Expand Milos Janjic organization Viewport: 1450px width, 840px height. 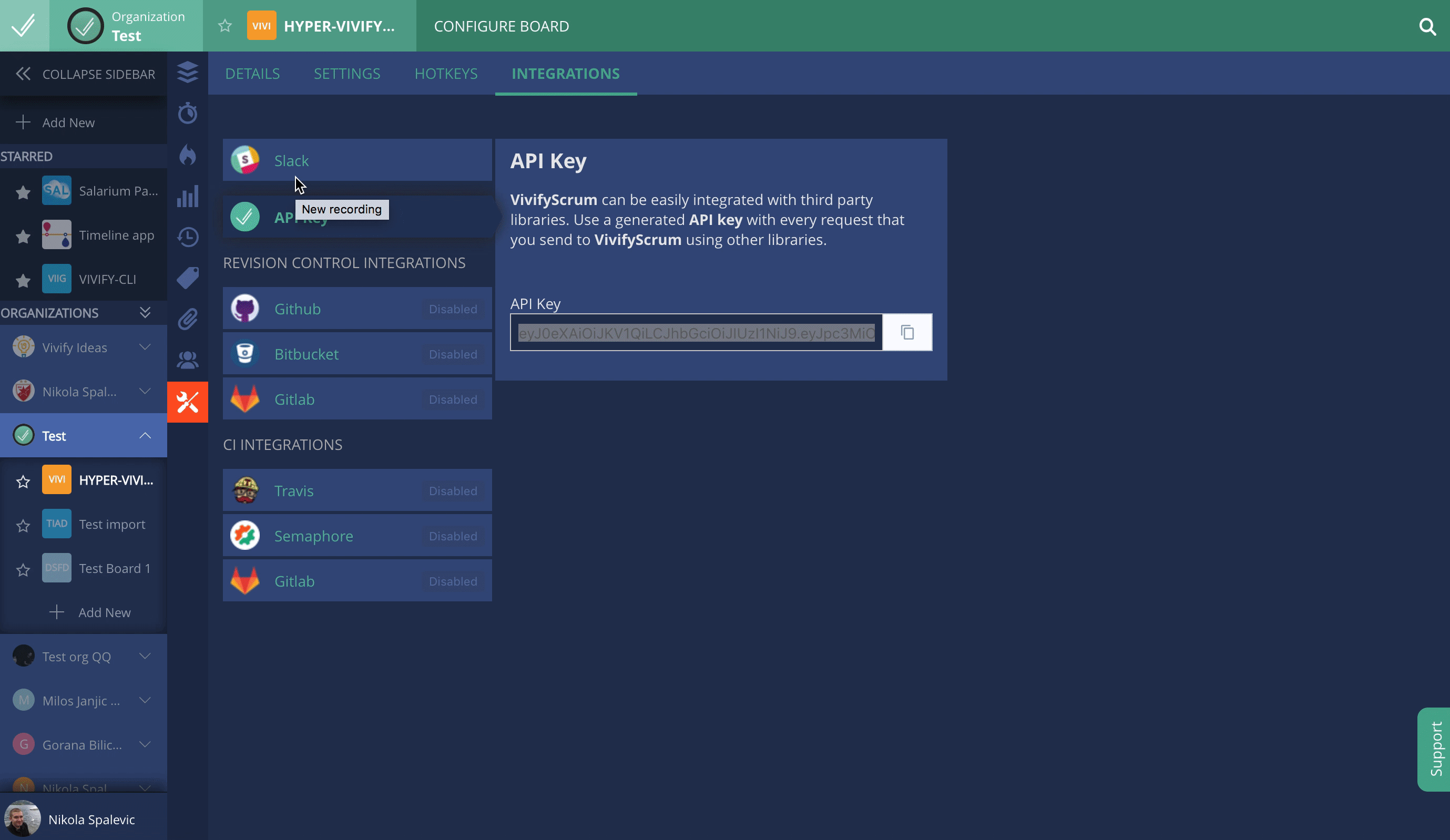tap(145, 700)
